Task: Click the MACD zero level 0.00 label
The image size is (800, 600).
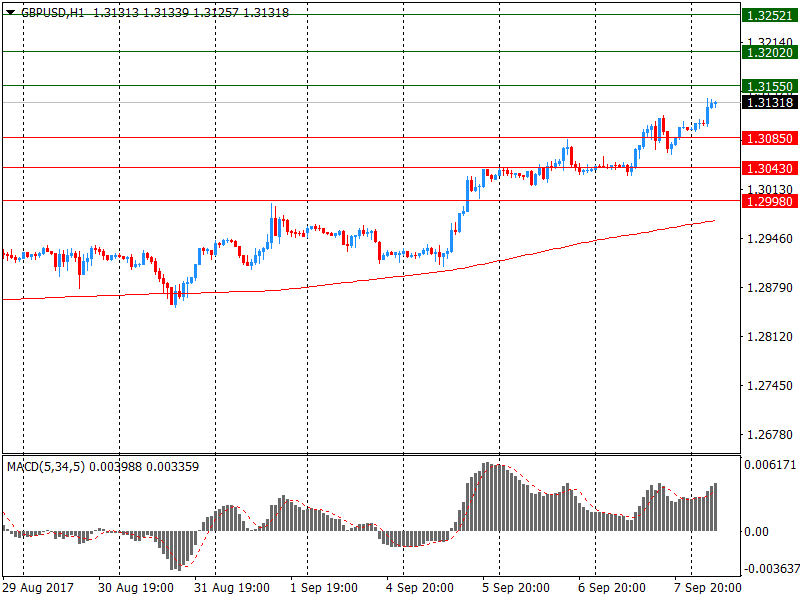Action: tap(756, 532)
